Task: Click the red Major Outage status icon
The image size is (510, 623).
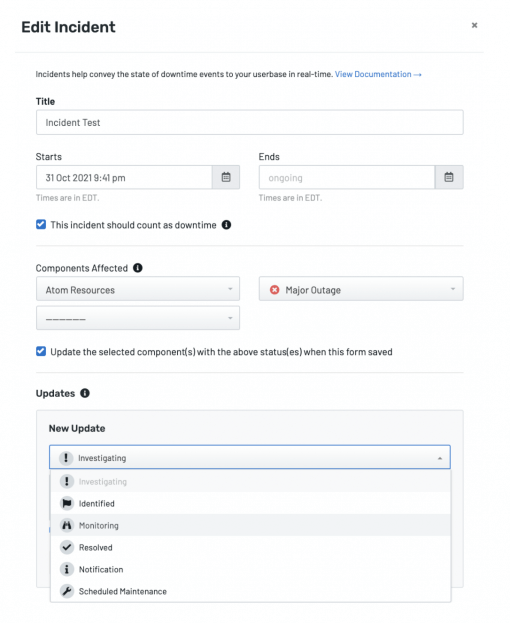Action: (x=274, y=290)
